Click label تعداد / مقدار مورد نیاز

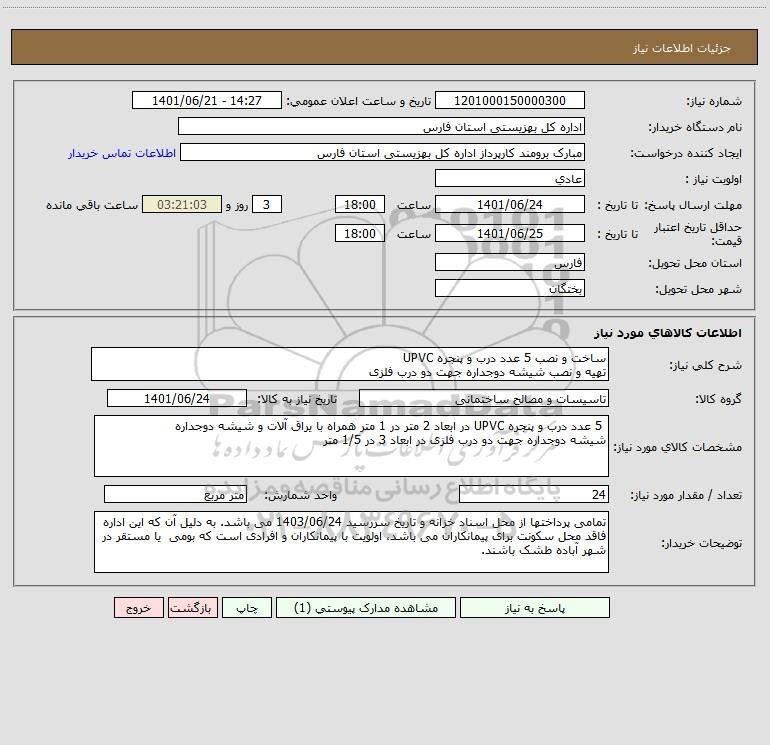pos(686,496)
